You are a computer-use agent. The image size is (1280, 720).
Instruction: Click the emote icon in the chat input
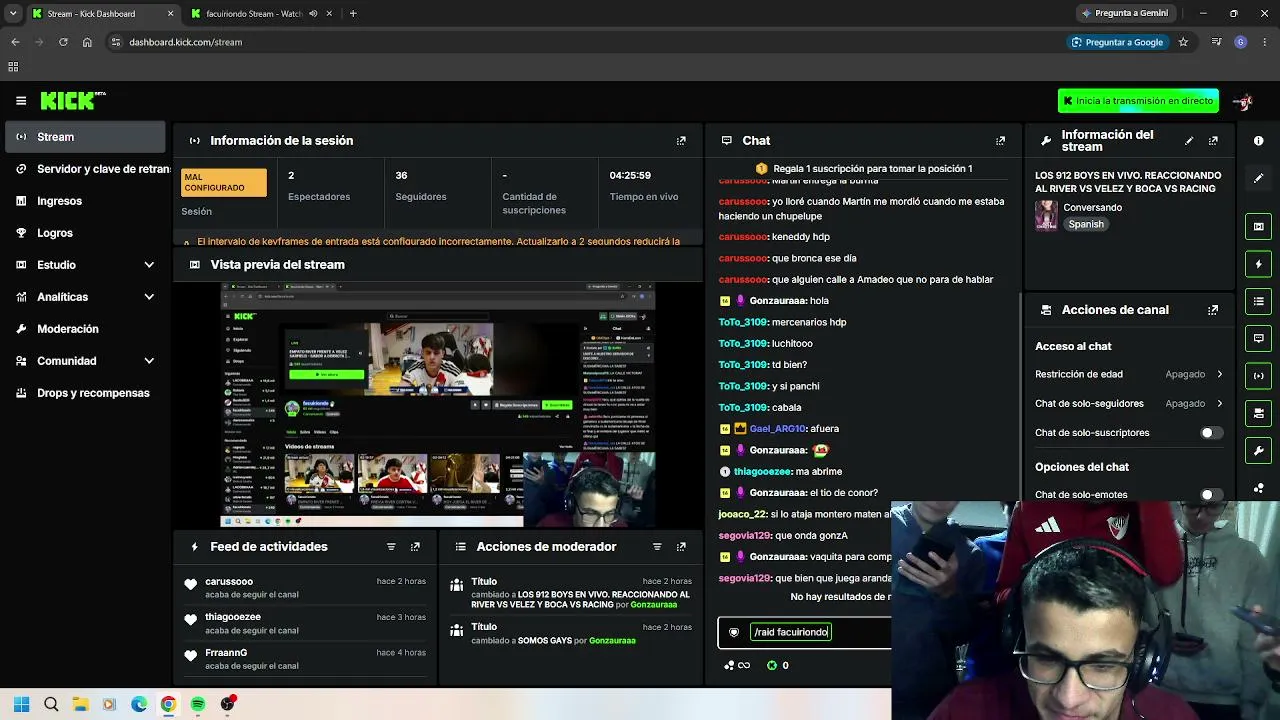pyautogui.click(x=734, y=632)
